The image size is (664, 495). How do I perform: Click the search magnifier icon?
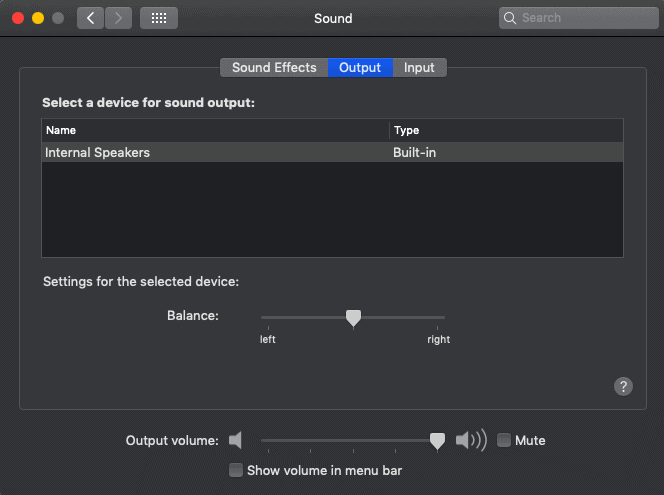click(510, 18)
